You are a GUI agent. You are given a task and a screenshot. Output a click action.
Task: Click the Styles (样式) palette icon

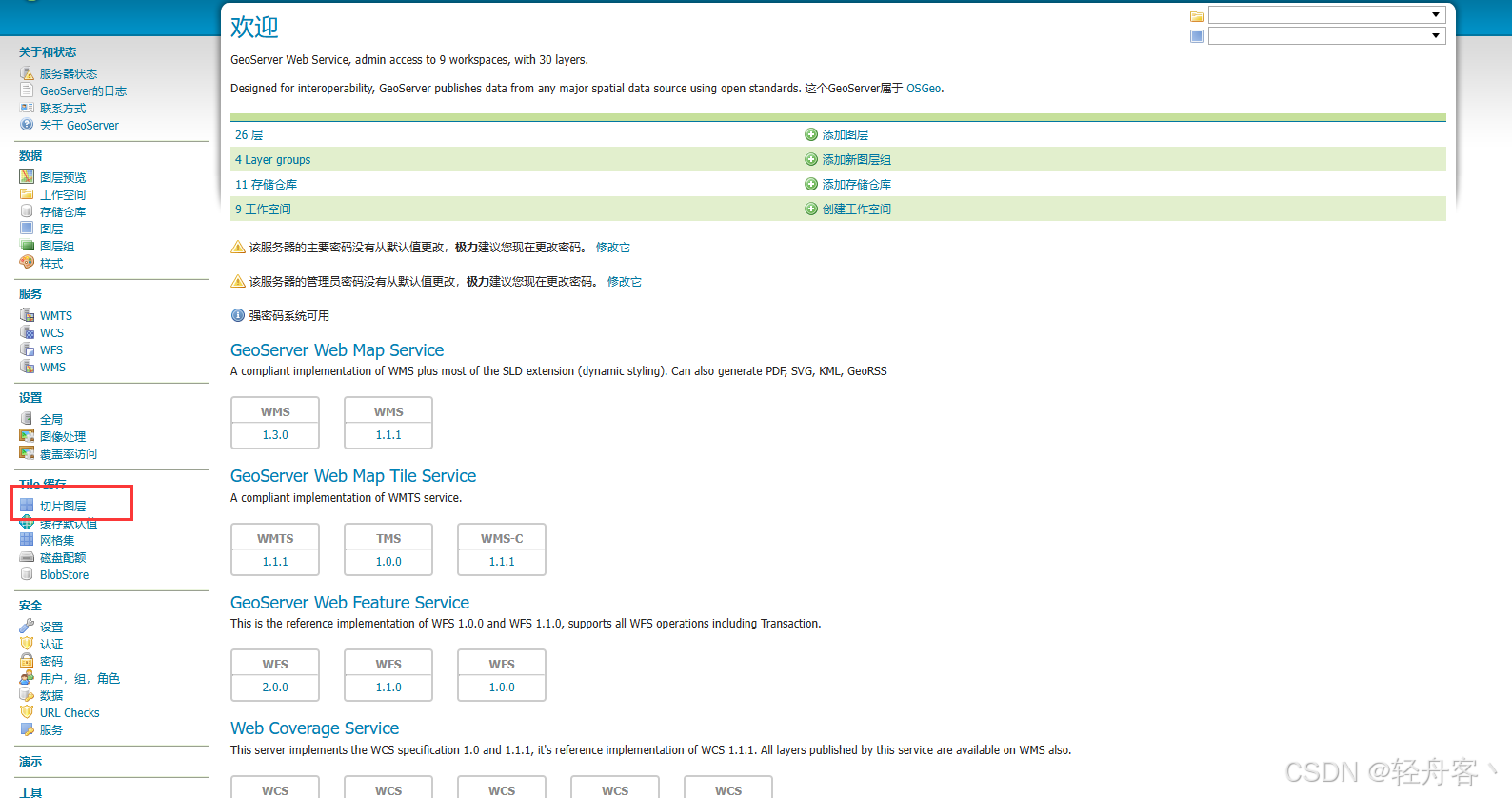[x=27, y=263]
